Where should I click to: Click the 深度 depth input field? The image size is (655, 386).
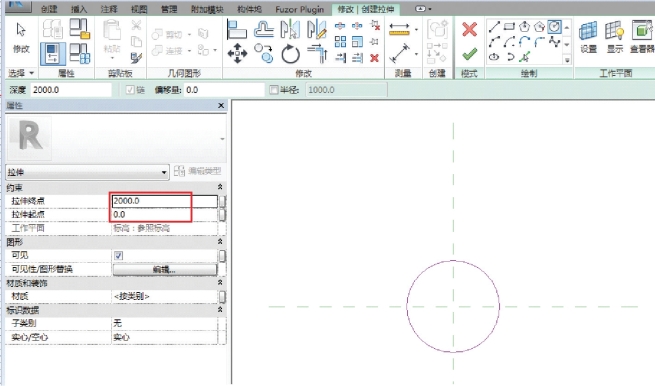tap(71, 90)
